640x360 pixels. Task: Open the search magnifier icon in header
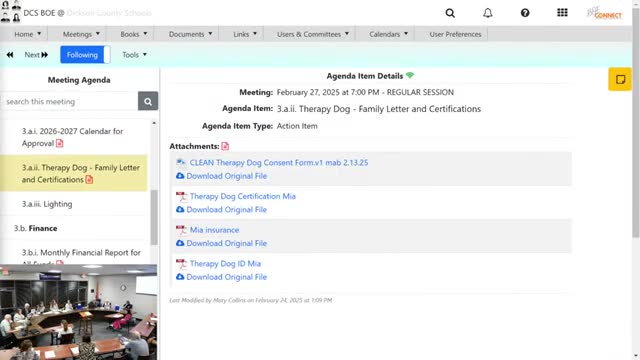click(x=450, y=13)
